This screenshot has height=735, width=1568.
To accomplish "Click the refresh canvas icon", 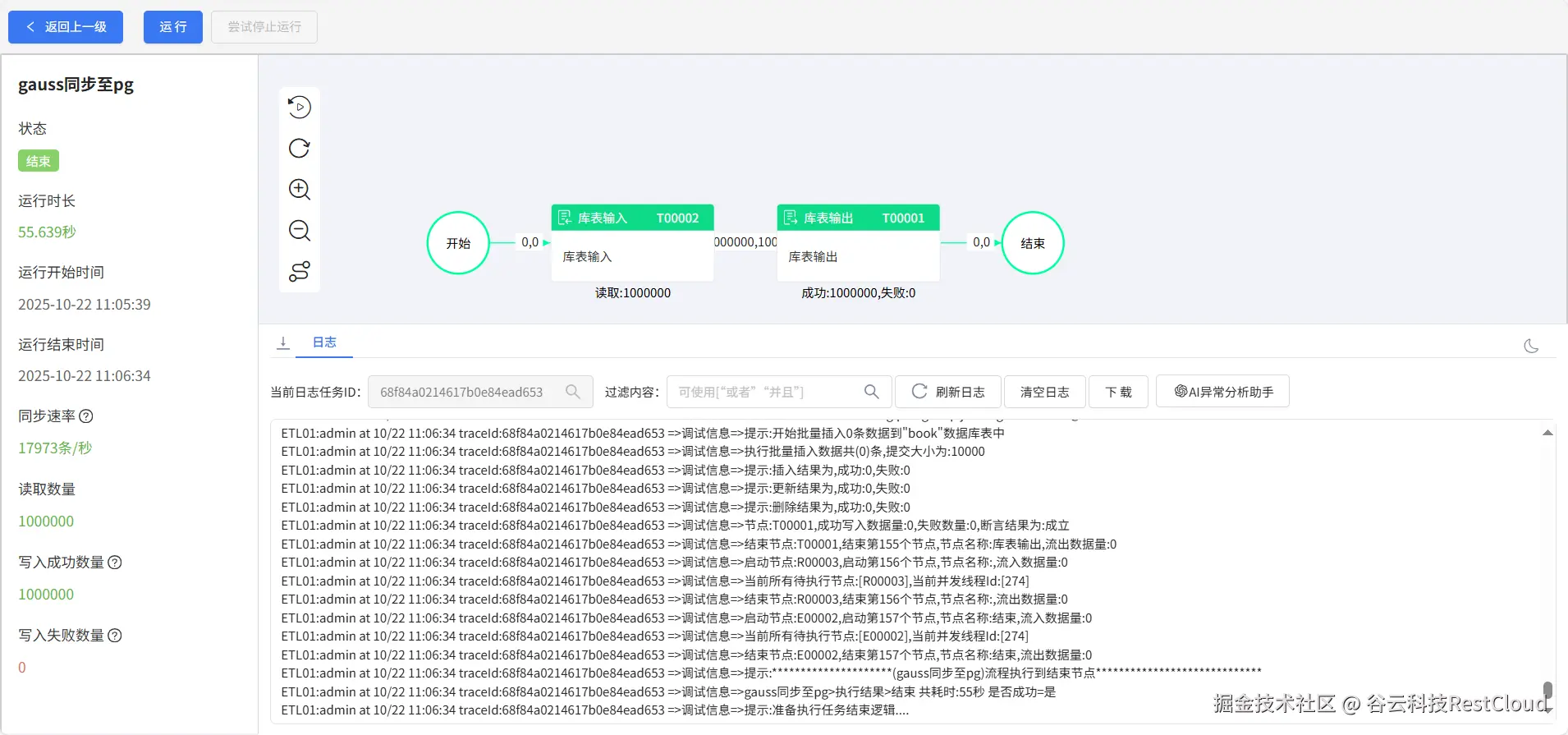I will coord(299,149).
